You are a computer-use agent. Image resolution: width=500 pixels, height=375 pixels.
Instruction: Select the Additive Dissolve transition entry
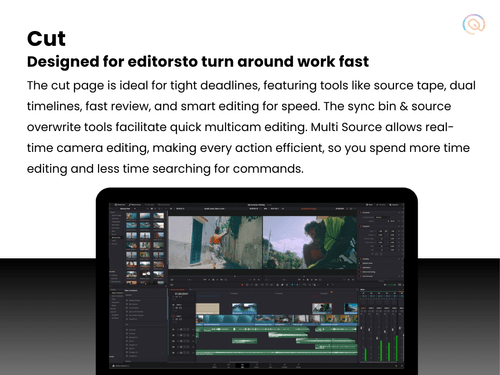[x=134, y=300]
